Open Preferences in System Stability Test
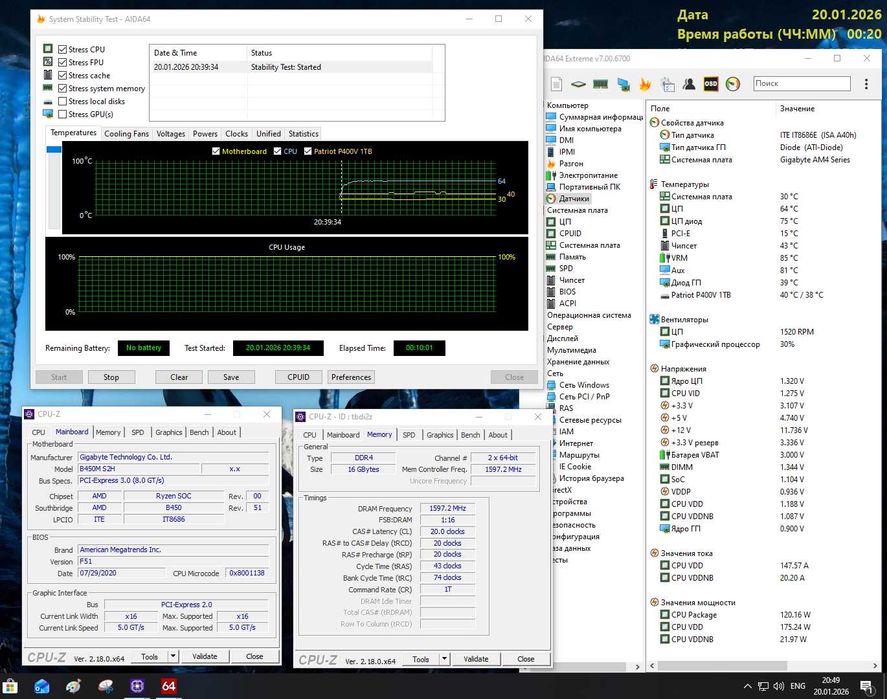This screenshot has width=887, height=699. coord(351,377)
